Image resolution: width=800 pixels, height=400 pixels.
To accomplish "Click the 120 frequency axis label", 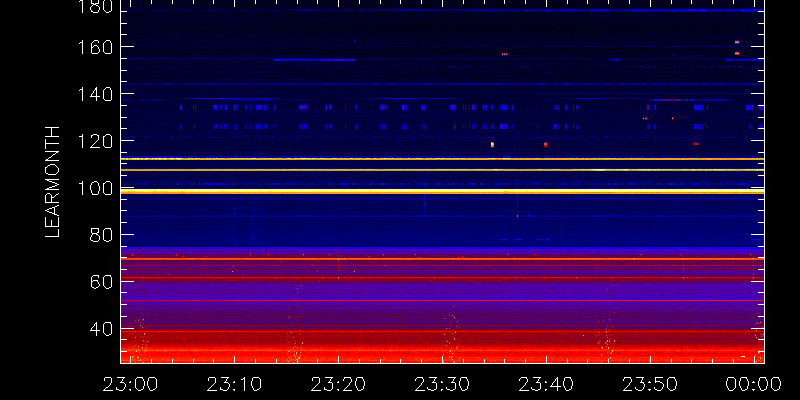I will coord(95,141).
